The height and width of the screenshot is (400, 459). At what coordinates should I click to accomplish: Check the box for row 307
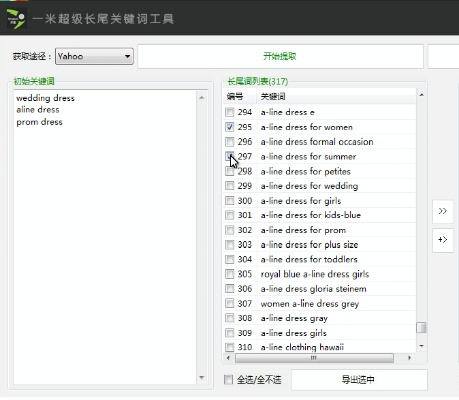click(230, 303)
